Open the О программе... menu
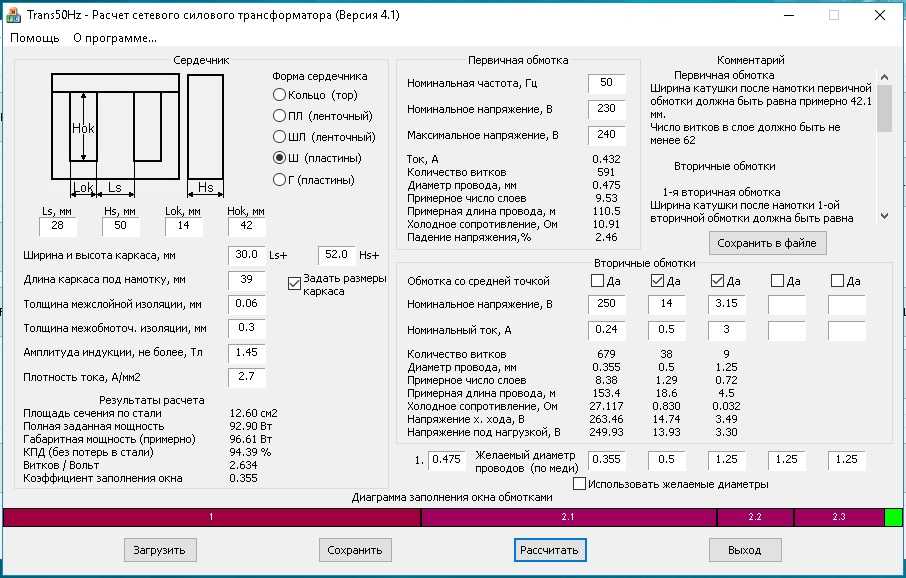This screenshot has height=578, width=906. pyautogui.click(x=114, y=38)
